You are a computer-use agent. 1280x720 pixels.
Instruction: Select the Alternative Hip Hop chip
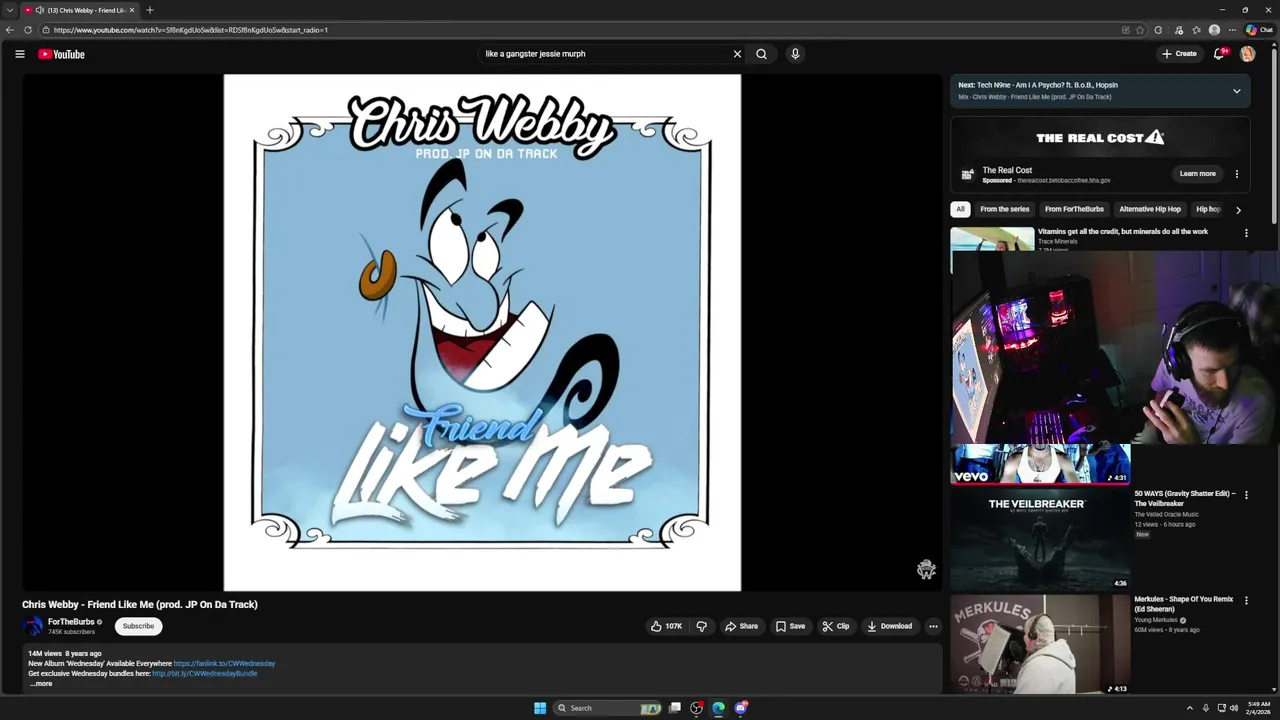1150,209
